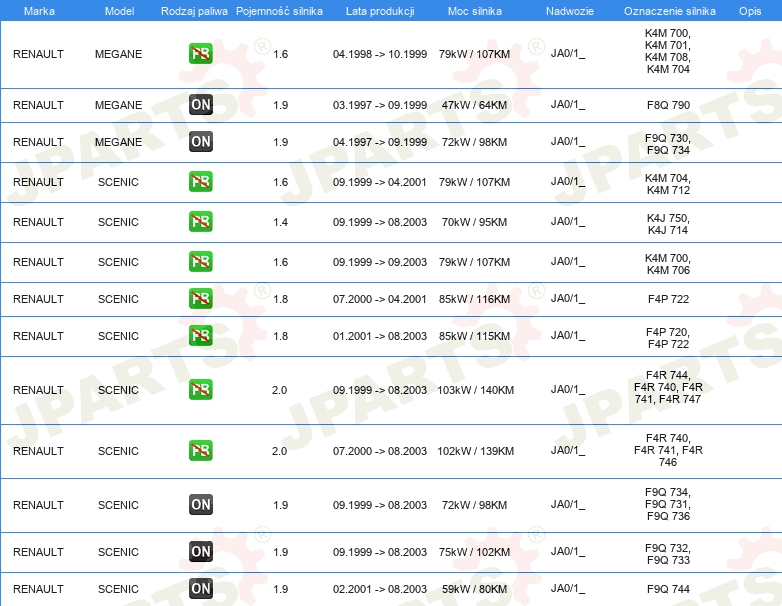Image resolution: width=782 pixels, height=606 pixels.
Task: Click engine codes starting with F4R 744
Action: click(x=668, y=387)
